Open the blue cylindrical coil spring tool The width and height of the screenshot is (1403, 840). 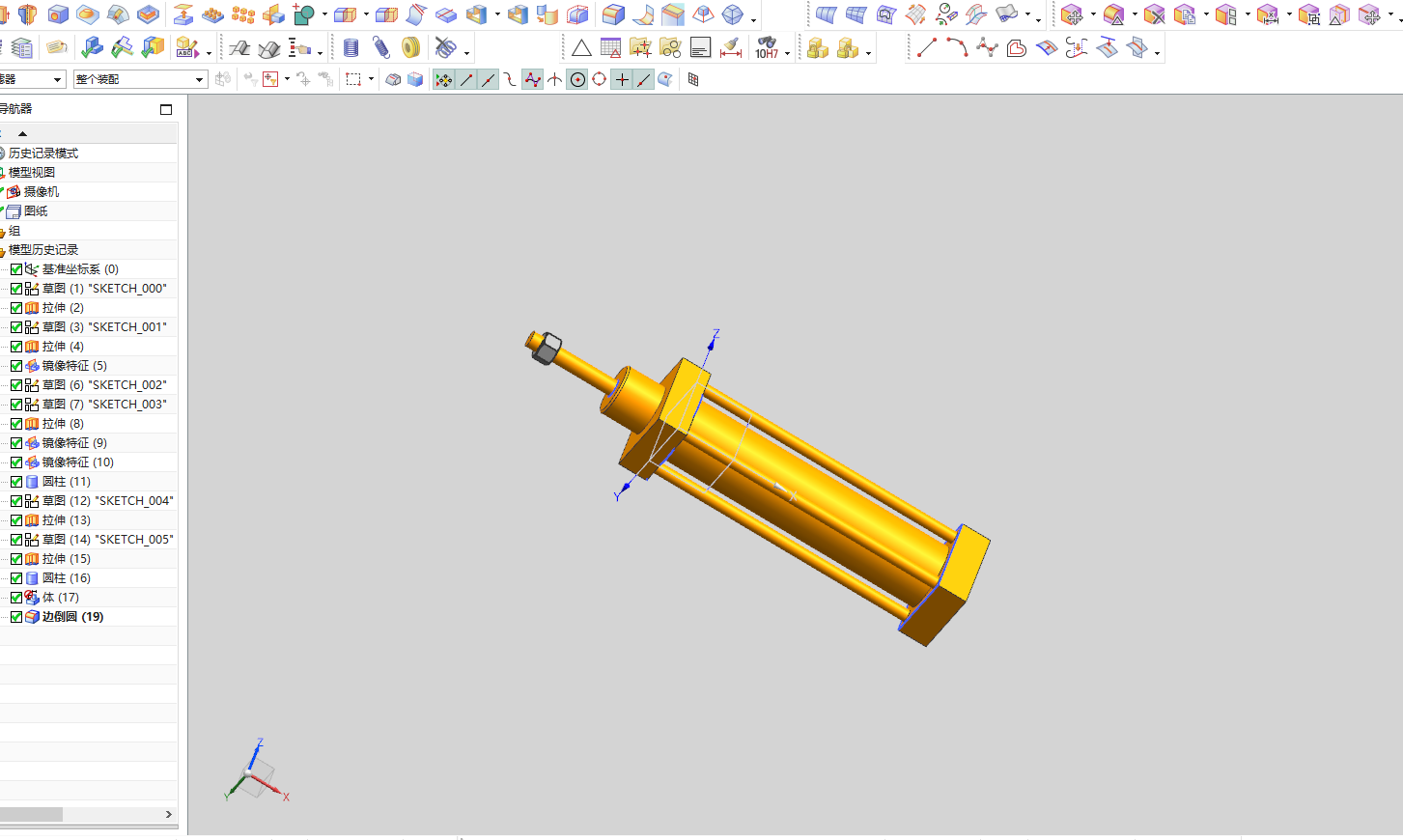[351, 47]
